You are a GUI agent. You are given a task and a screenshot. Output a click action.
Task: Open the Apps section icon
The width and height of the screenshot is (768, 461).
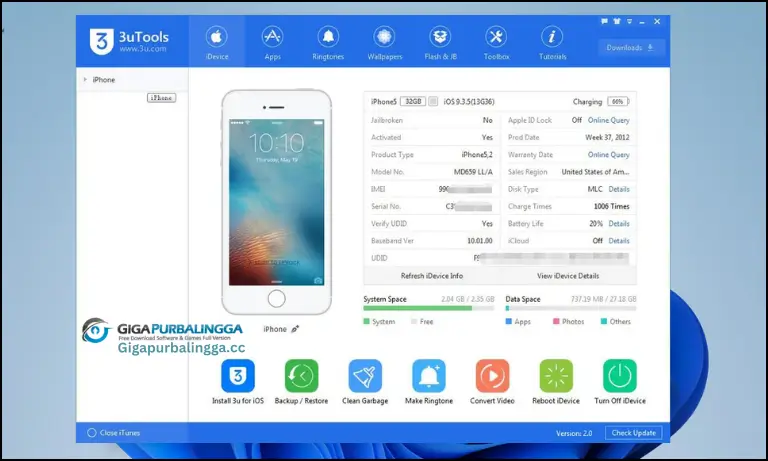click(272, 37)
